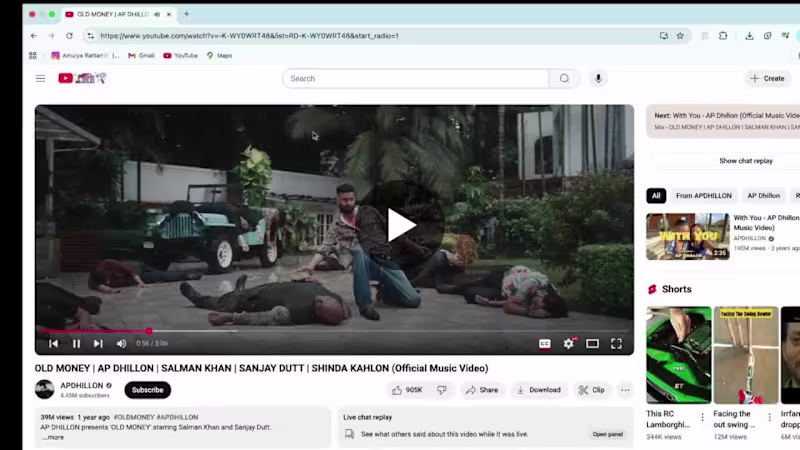This screenshot has height=450, width=800.
Task: Enter full screen mode
Action: pos(616,344)
